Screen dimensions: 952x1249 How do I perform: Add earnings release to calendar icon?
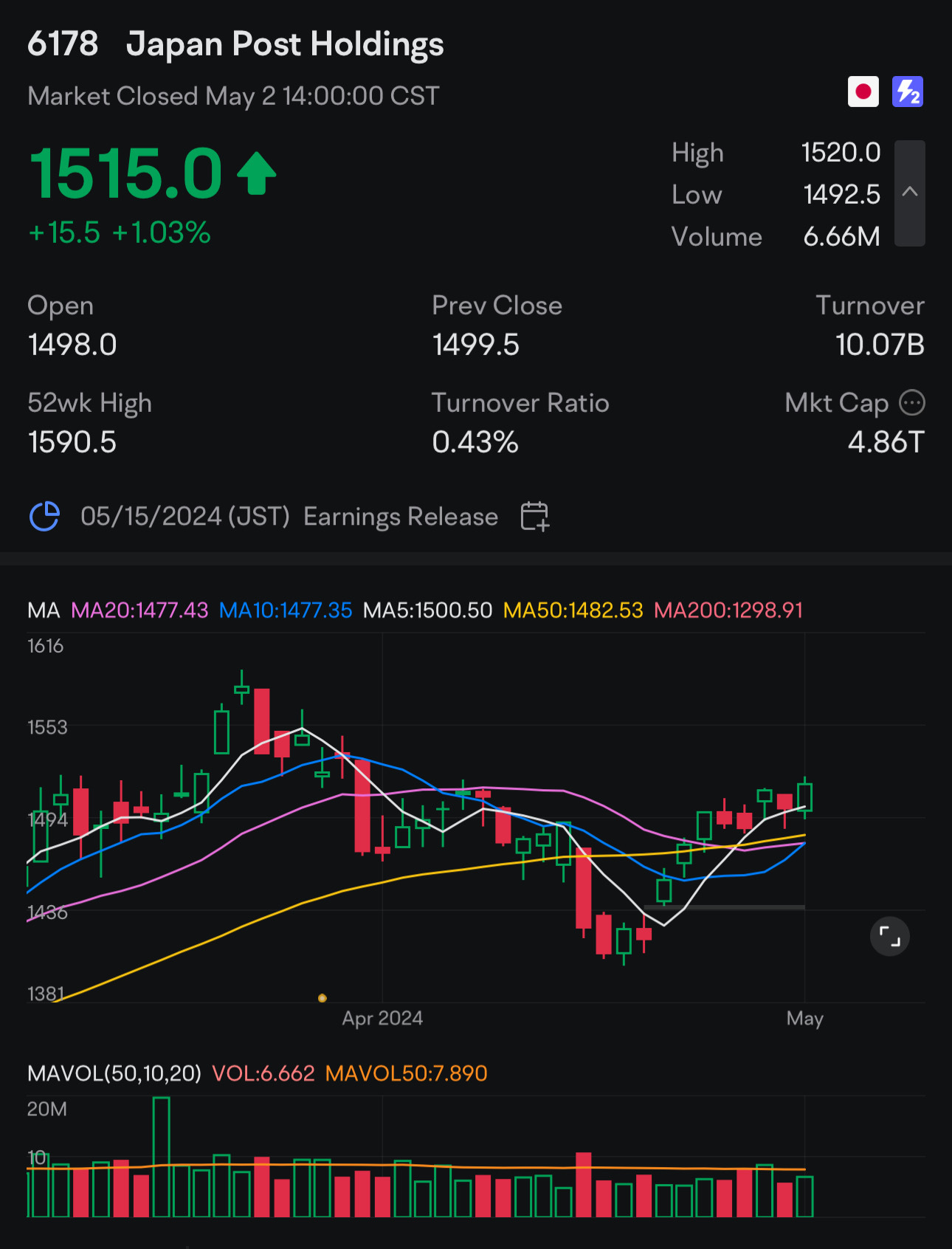(x=534, y=516)
